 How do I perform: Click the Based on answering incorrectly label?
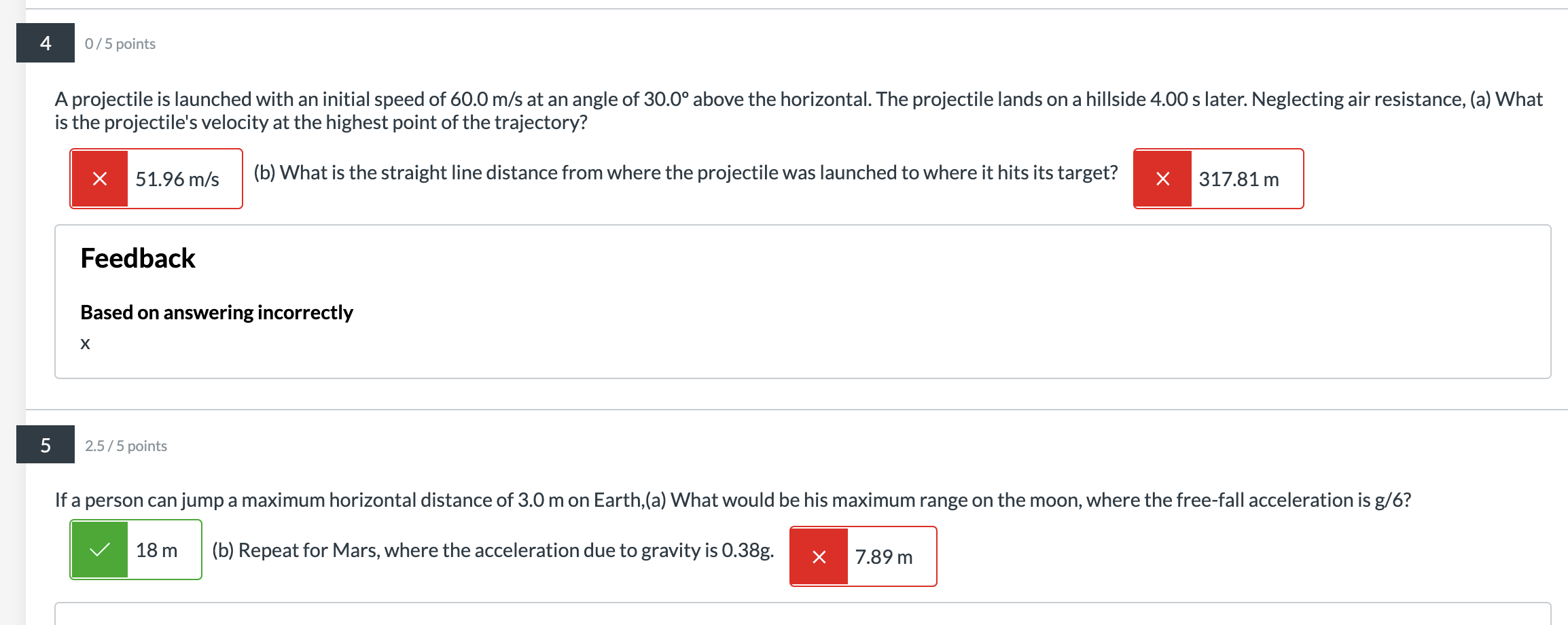point(216,312)
